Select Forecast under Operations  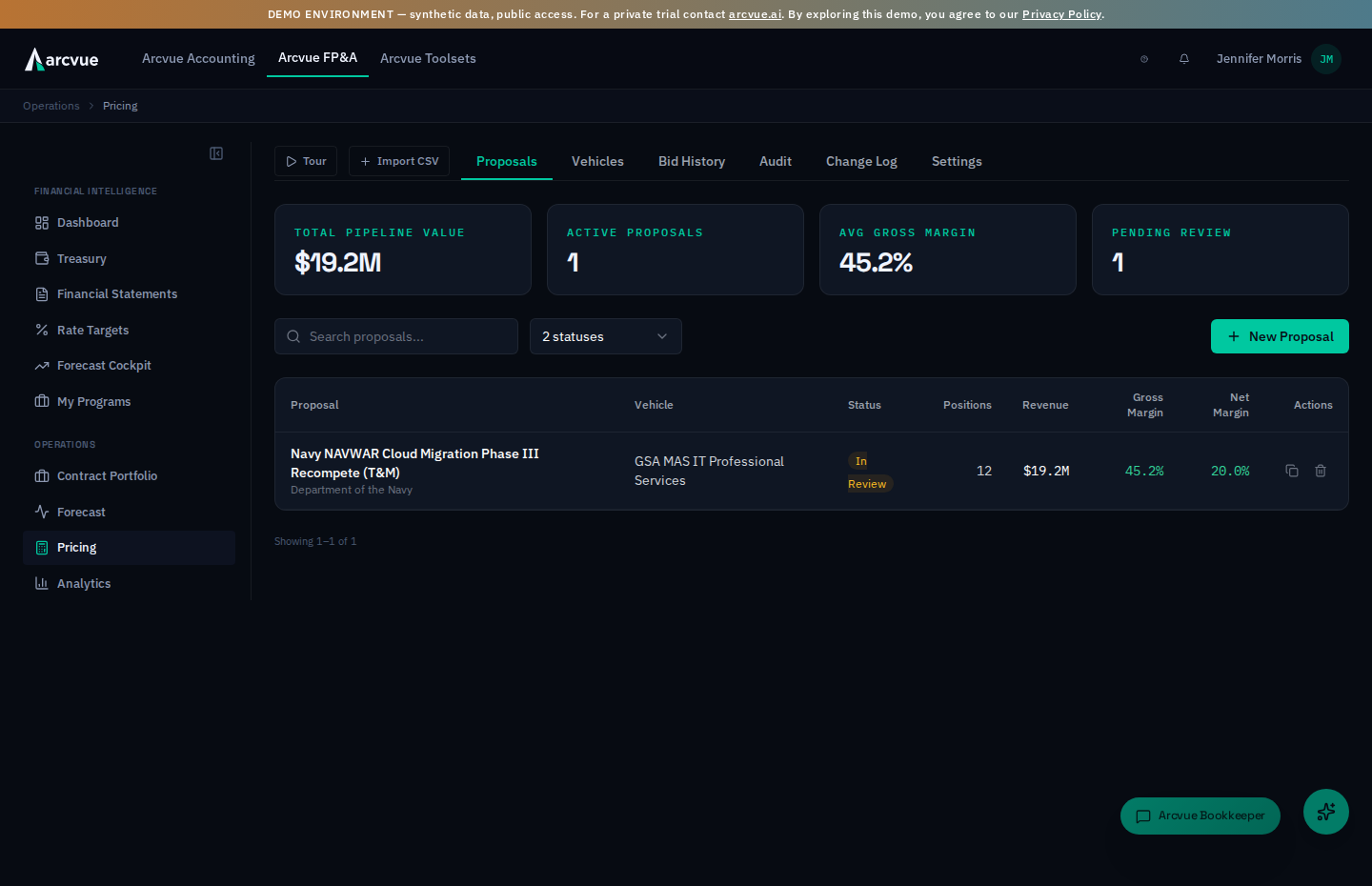click(129, 513)
